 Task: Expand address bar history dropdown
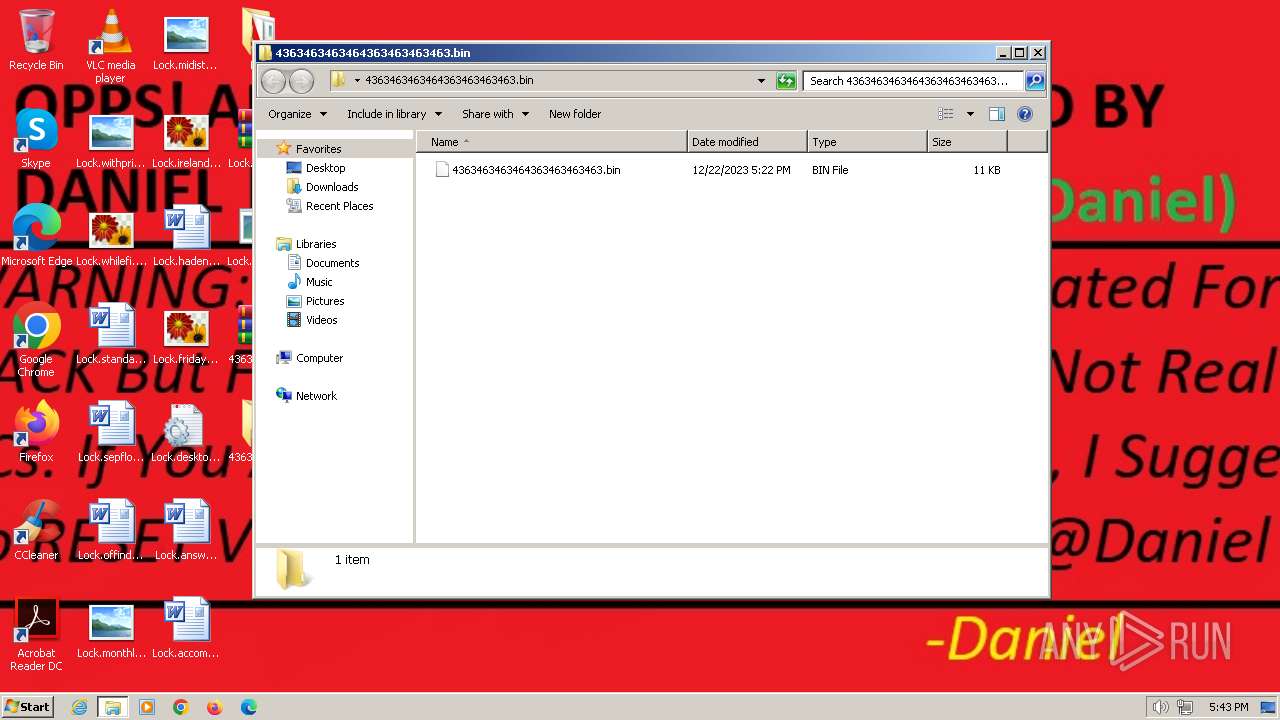pyautogui.click(x=761, y=81)
